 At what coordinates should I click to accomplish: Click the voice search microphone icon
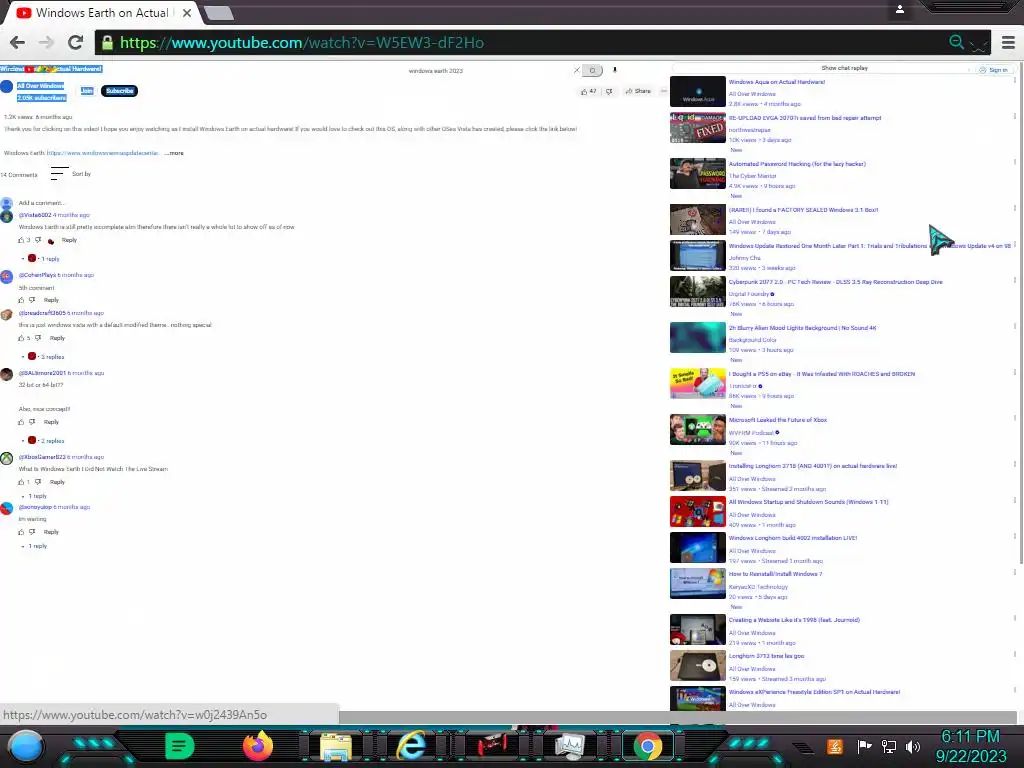tap(615, 69)
